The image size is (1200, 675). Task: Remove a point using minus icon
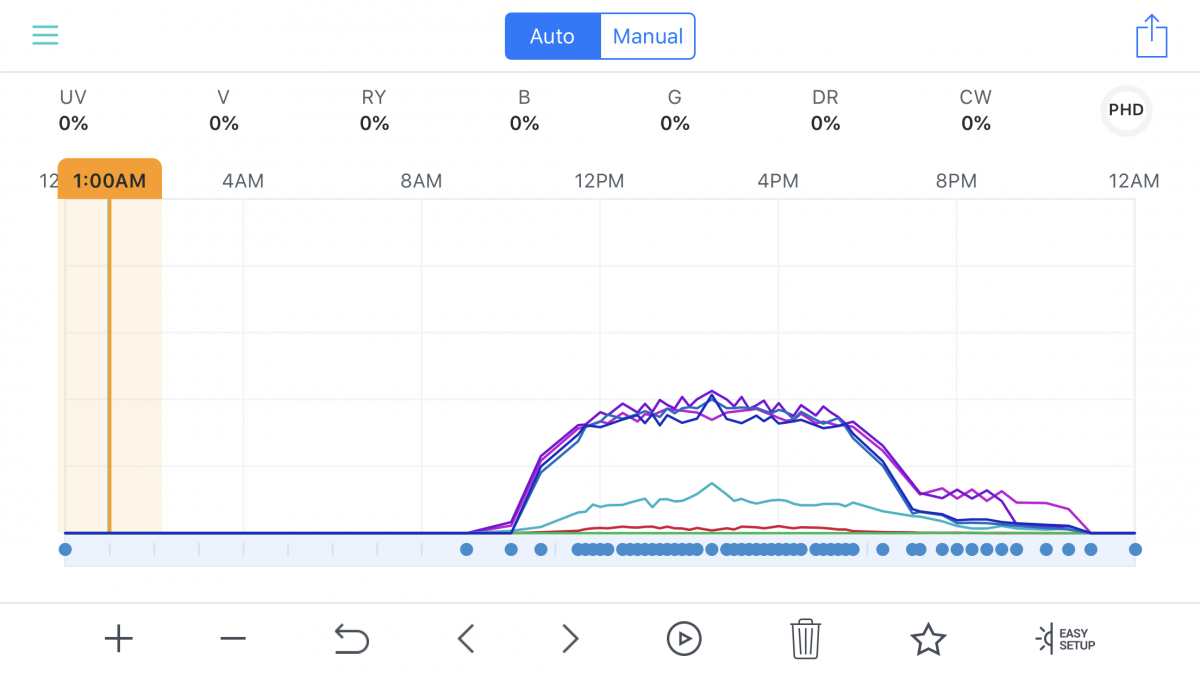pos(233,638)
